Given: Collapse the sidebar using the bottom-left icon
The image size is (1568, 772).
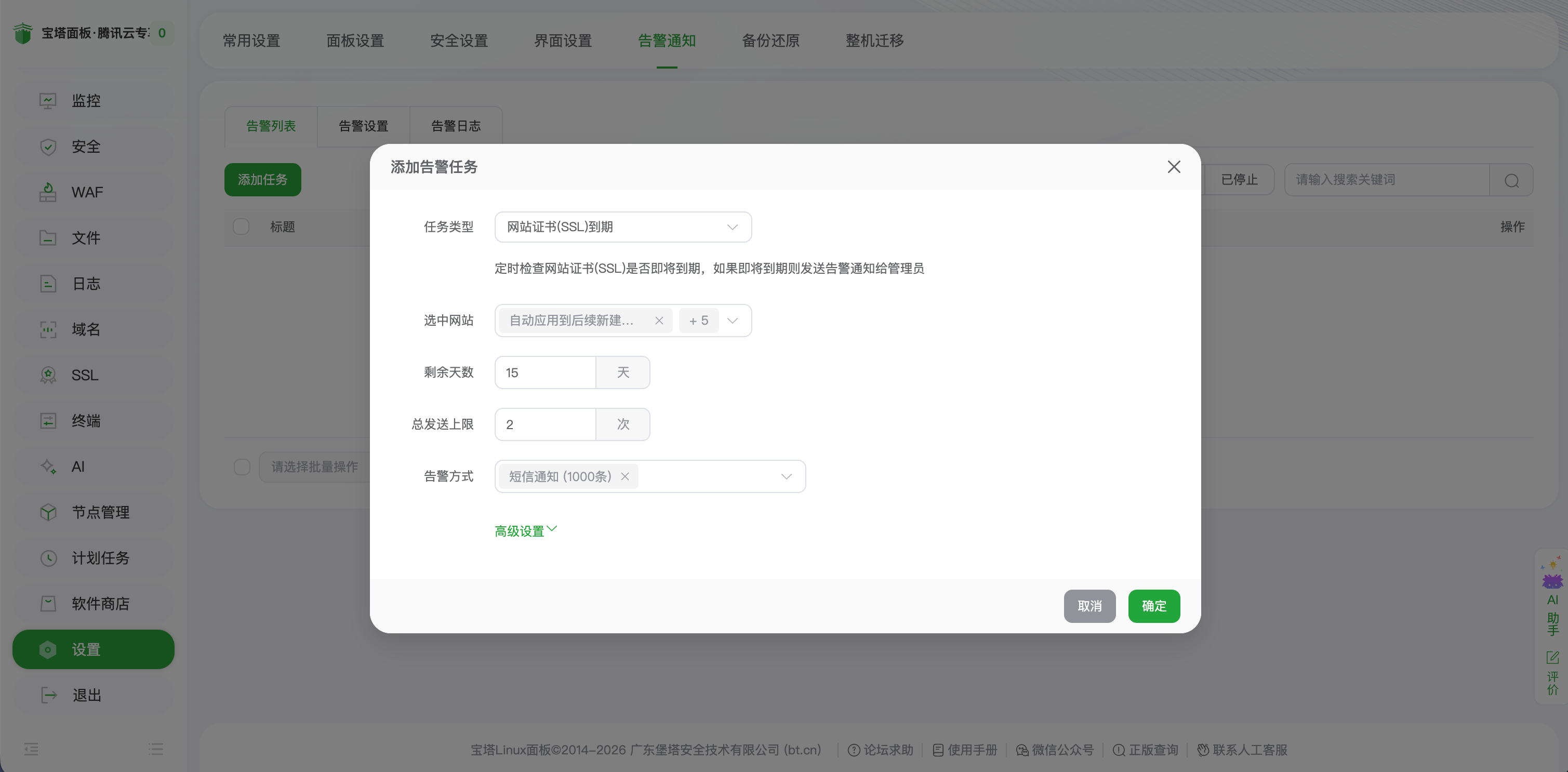Looking at the screenshot, I should click(32, 749).
